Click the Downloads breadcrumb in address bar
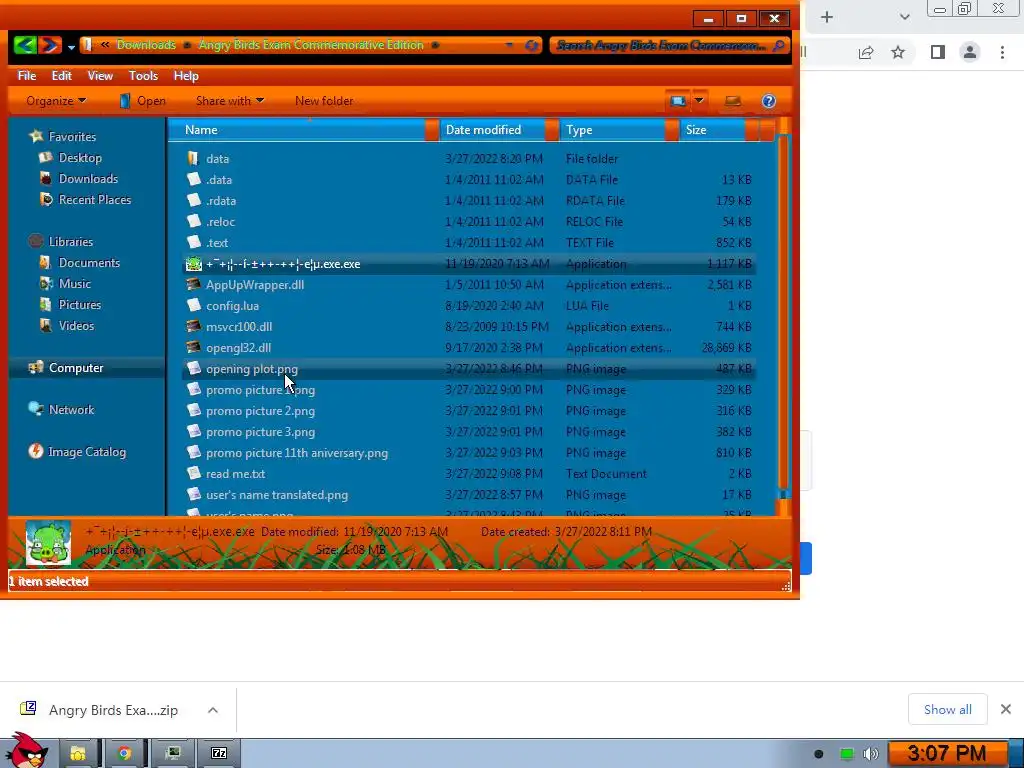This screenshot has height=768, width=1024. click(146, 45)
